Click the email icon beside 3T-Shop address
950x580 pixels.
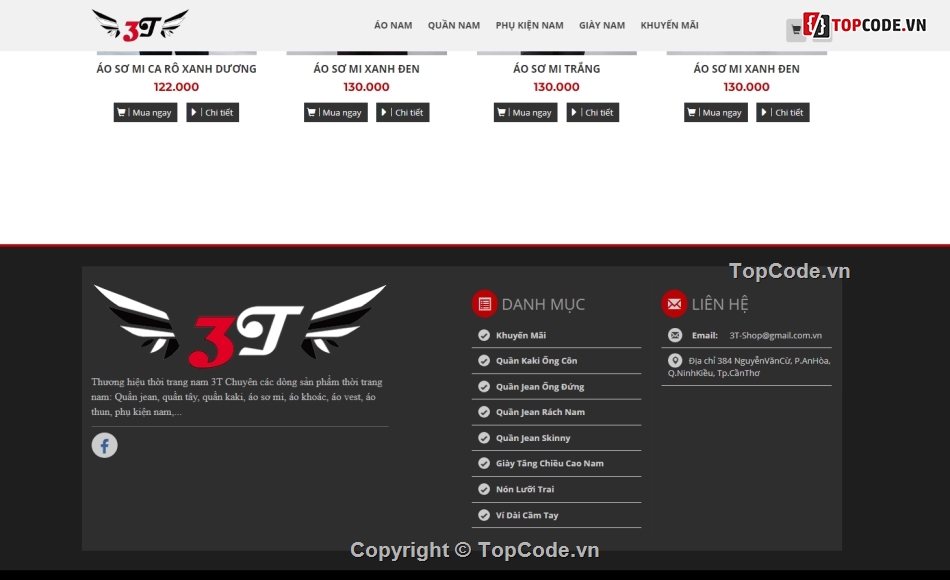tap(675, 335)
